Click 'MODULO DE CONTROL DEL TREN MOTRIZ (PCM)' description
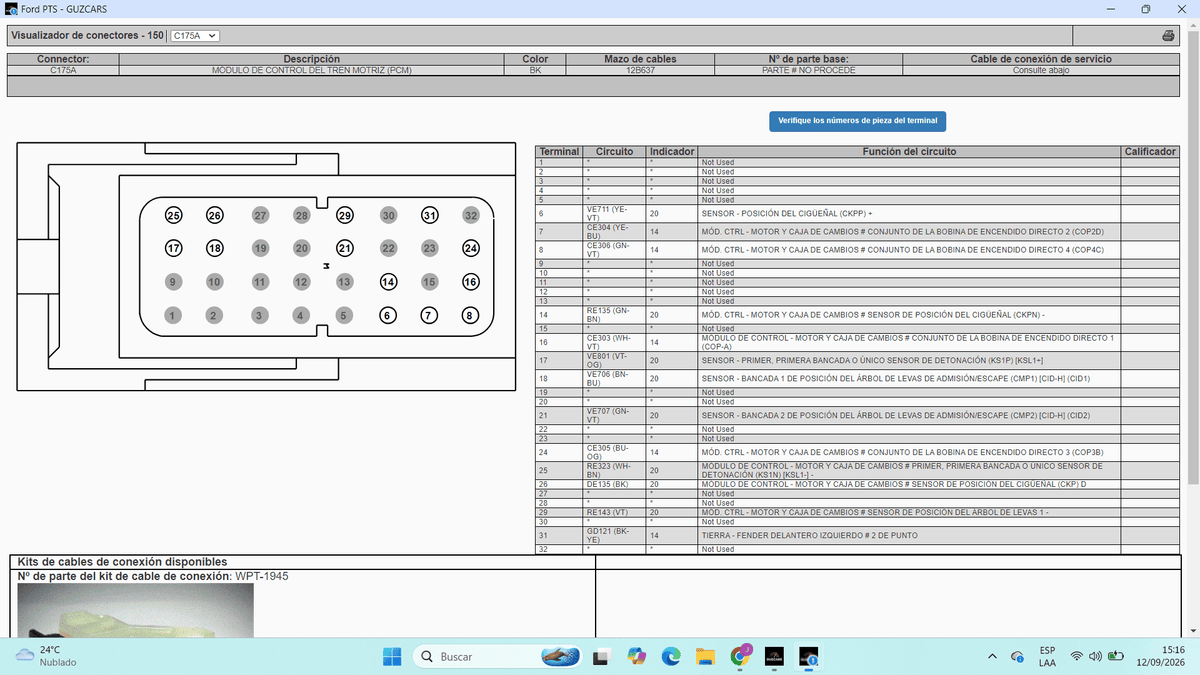Screen dimensions: 1200x675 click(x=312, y=70)
